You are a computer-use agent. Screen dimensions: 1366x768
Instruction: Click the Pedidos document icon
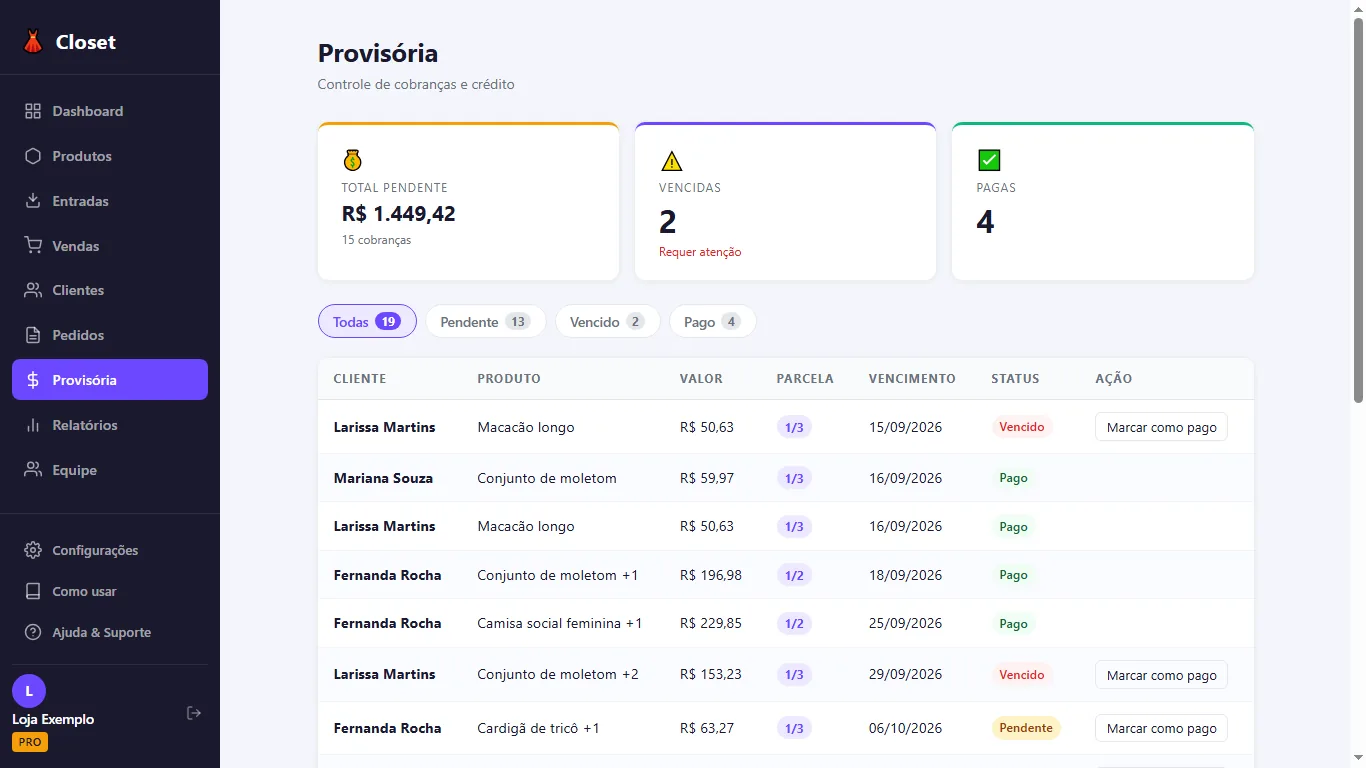[33, 335]
